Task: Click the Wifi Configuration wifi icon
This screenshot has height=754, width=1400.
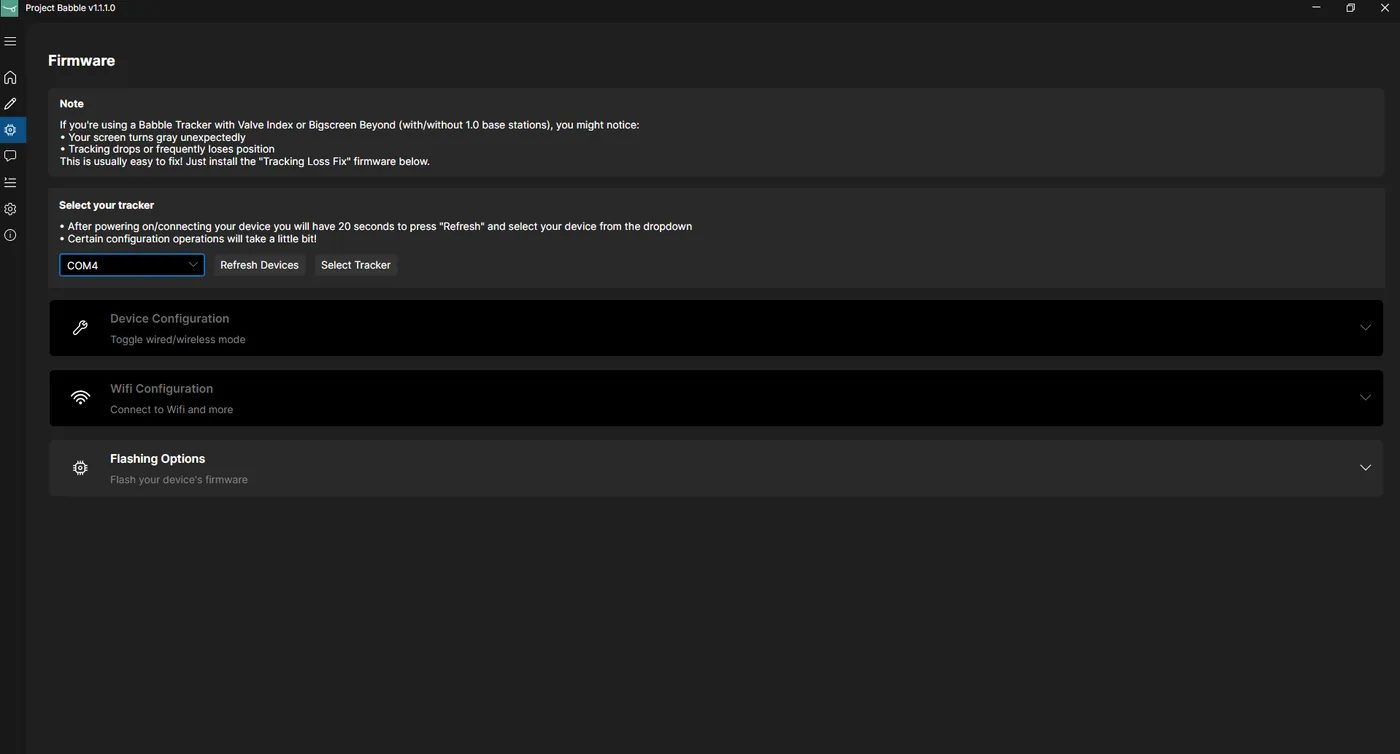Action: 80,398
